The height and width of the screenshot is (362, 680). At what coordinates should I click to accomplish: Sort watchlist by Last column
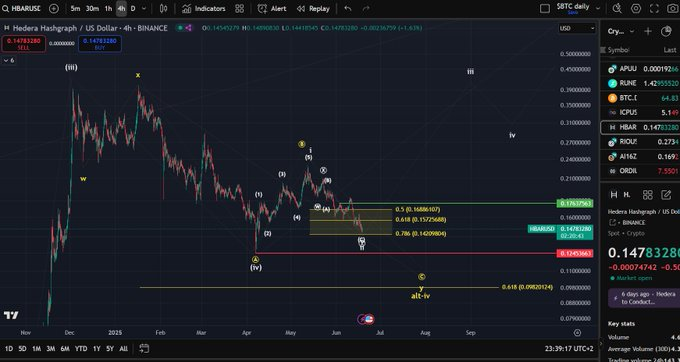[670, 50]
